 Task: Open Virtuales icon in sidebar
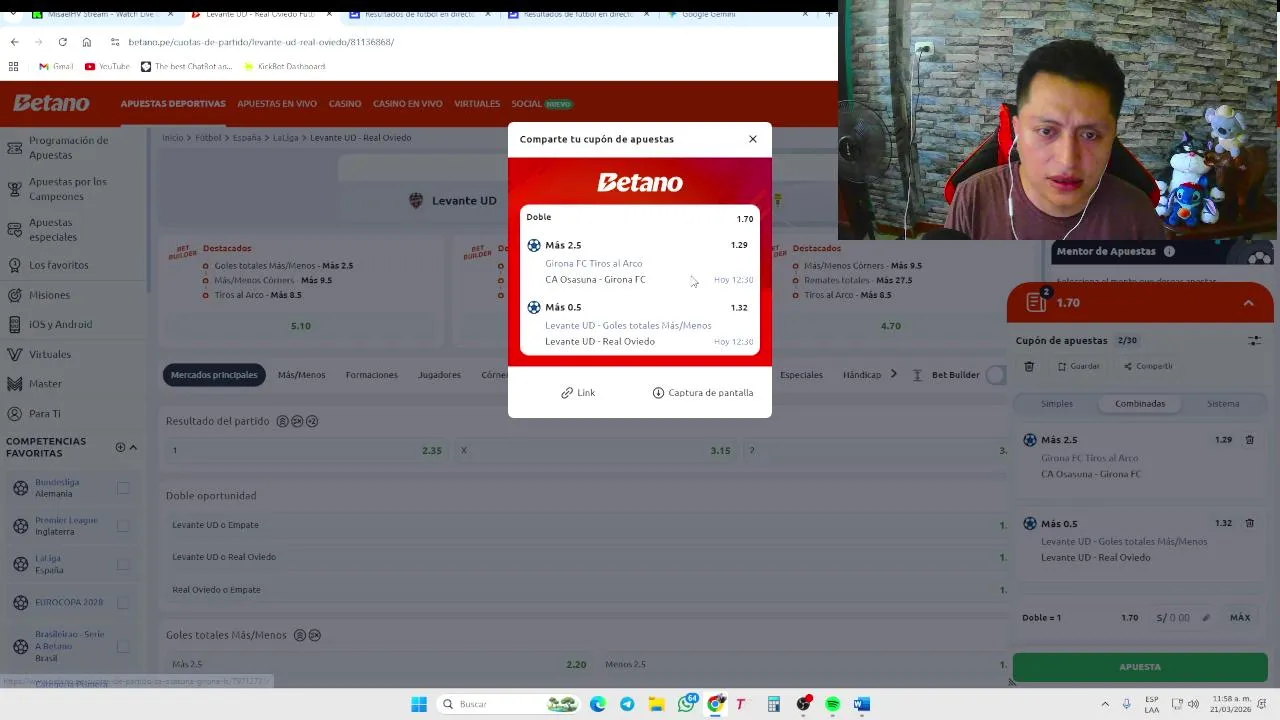pos(14,354)
